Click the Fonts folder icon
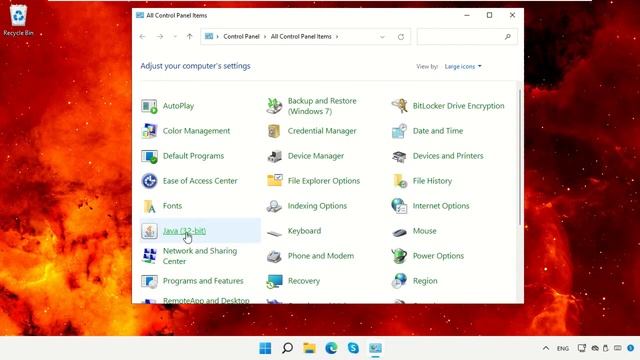640x360 pixels. pos(149,206)
